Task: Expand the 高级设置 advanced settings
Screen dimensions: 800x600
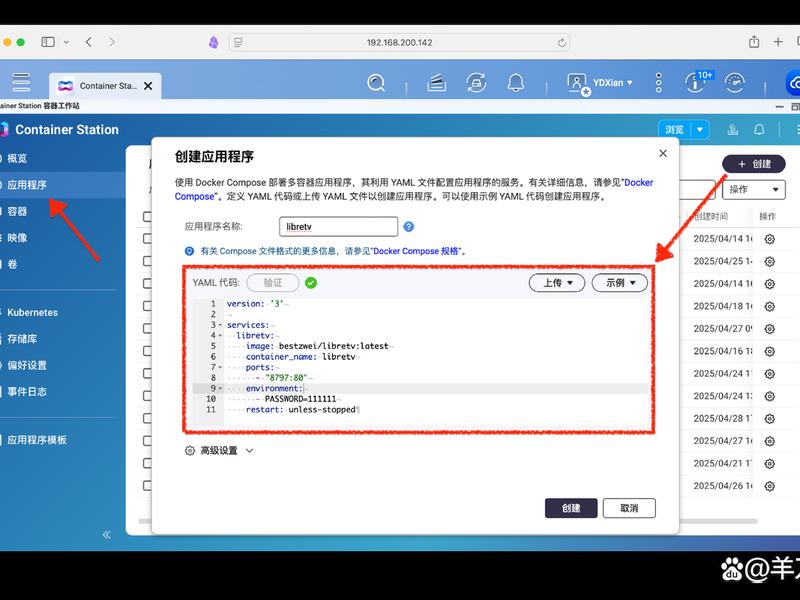Action: pos(219,451)
